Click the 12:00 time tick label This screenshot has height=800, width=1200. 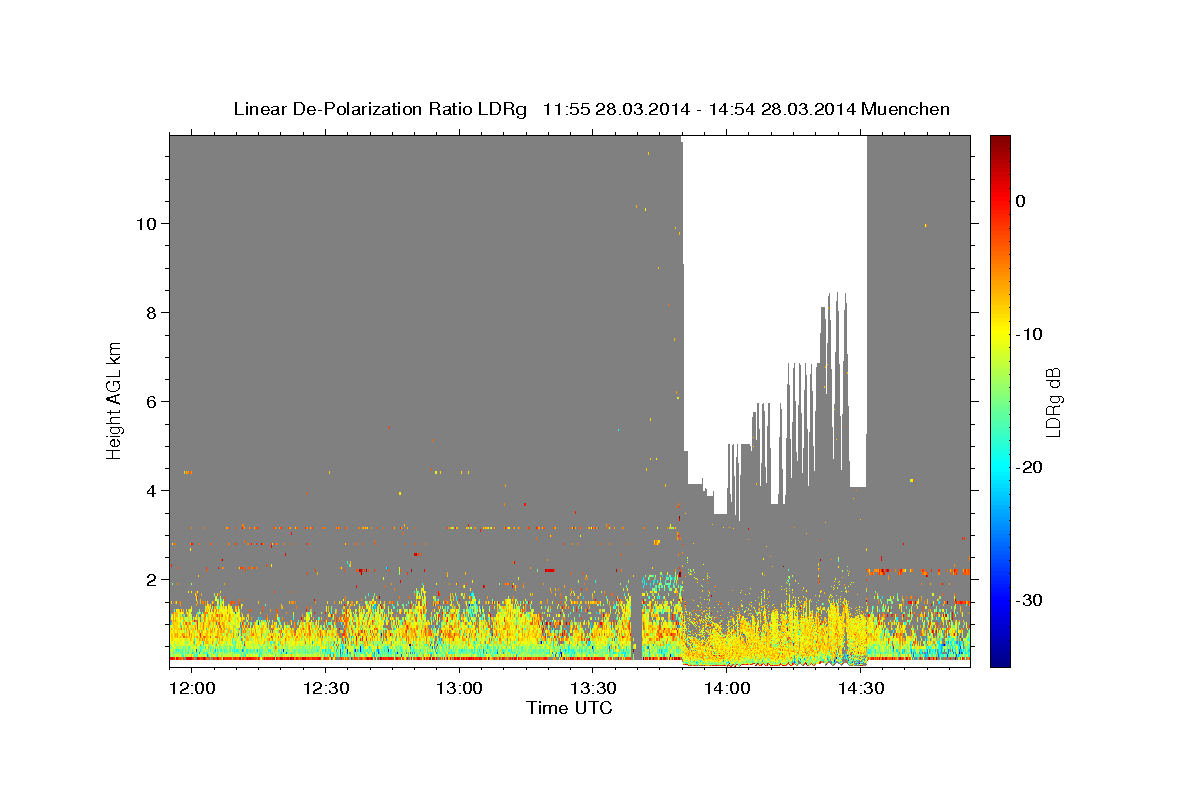[192, 689]
